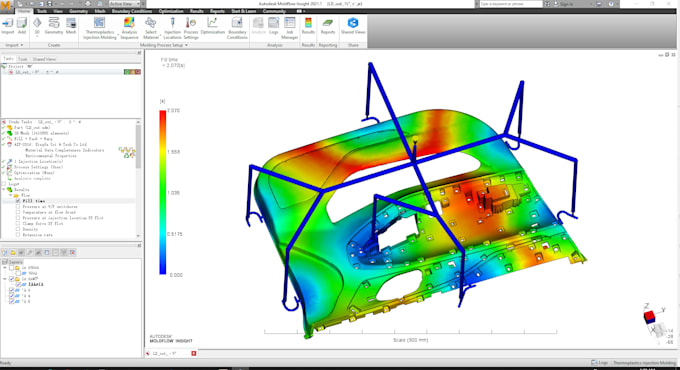The image size is (680, 370).
Task: Select Thermoplastics Injection Molding process
Action: [100, 28]
